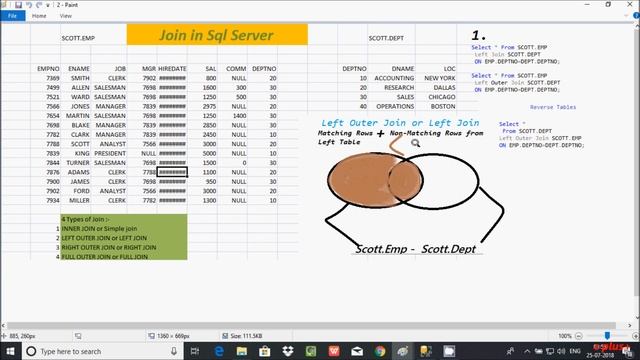The width and height of the screenshot is (640, 360).
Task: Click the 'Left Outer Join or Left Join' heading
Action: (400, 123)
